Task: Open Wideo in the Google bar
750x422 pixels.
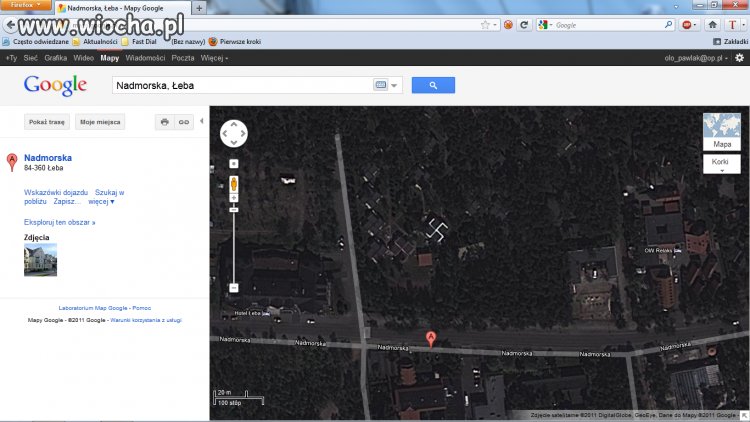Action: [x=83, y=58]
